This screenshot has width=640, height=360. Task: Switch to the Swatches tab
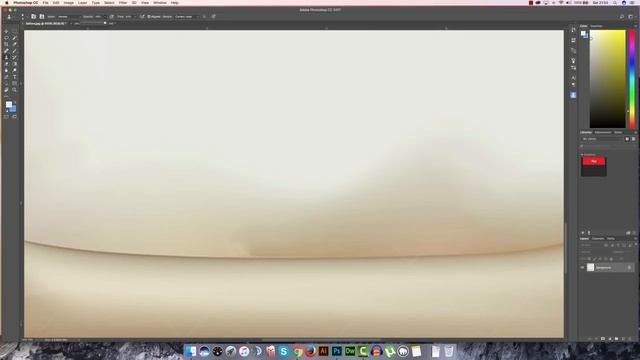(596, 26)
